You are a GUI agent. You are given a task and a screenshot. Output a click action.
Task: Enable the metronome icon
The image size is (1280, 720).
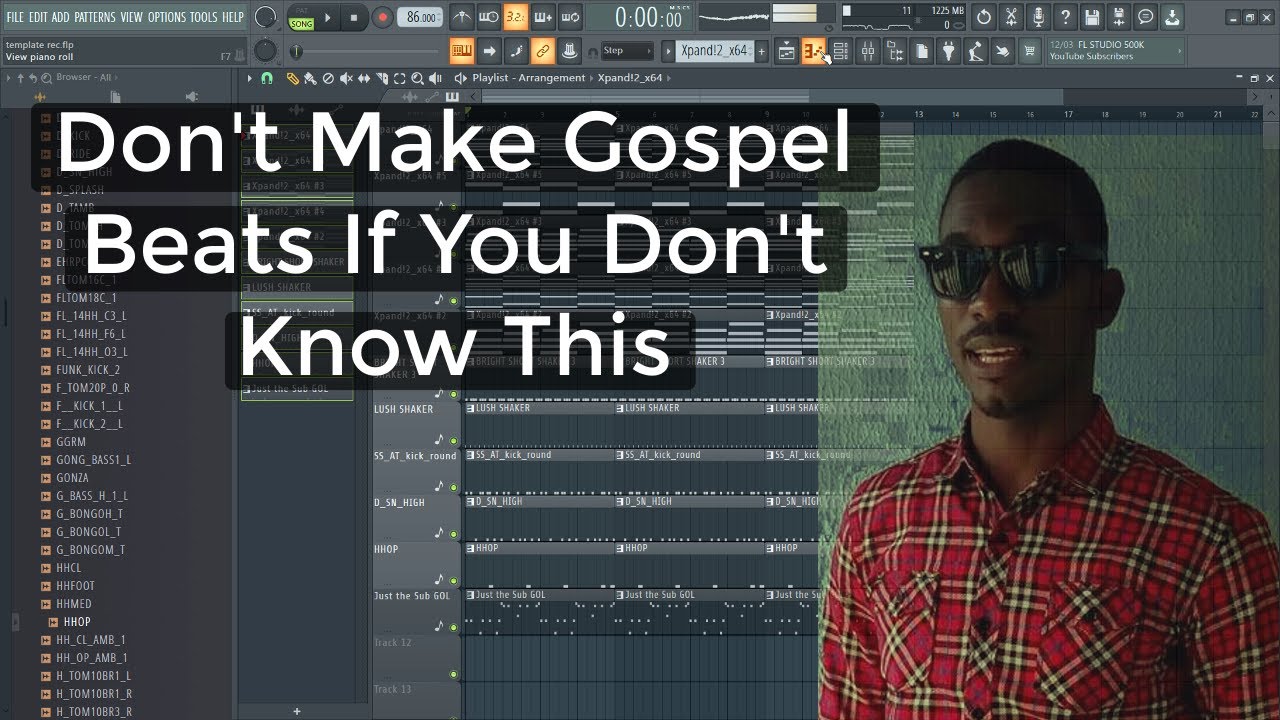(x=462, y=17)
